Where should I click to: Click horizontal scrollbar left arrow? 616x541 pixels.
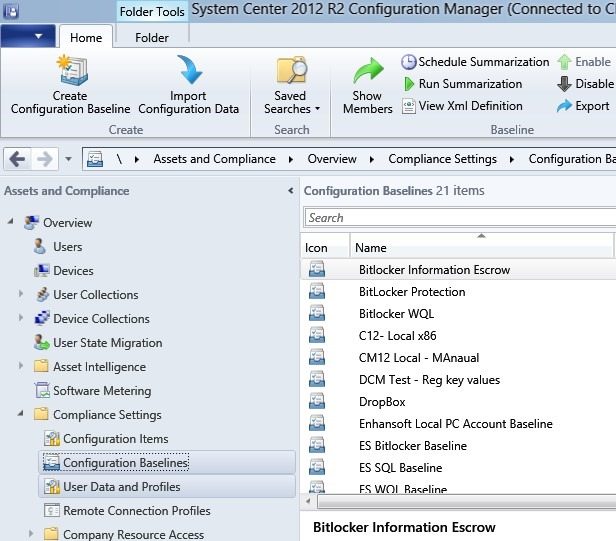[x=308, y=501]
